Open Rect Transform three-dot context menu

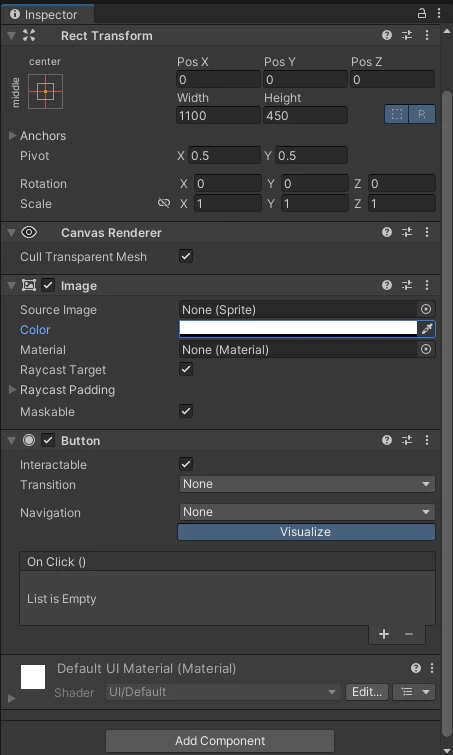tap(427, 35)
